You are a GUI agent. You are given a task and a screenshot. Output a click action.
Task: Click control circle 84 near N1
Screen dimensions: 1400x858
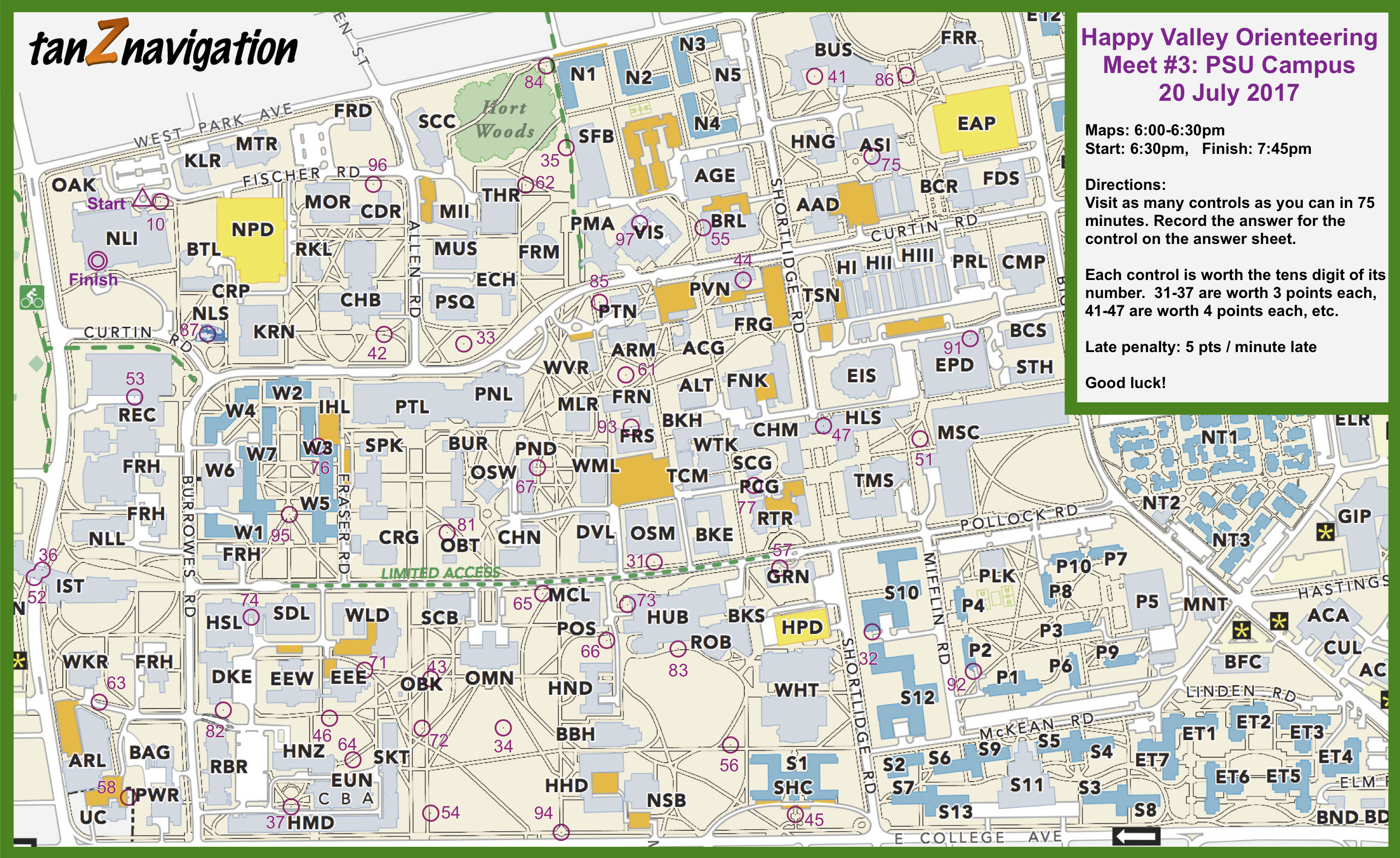(546, 66)
